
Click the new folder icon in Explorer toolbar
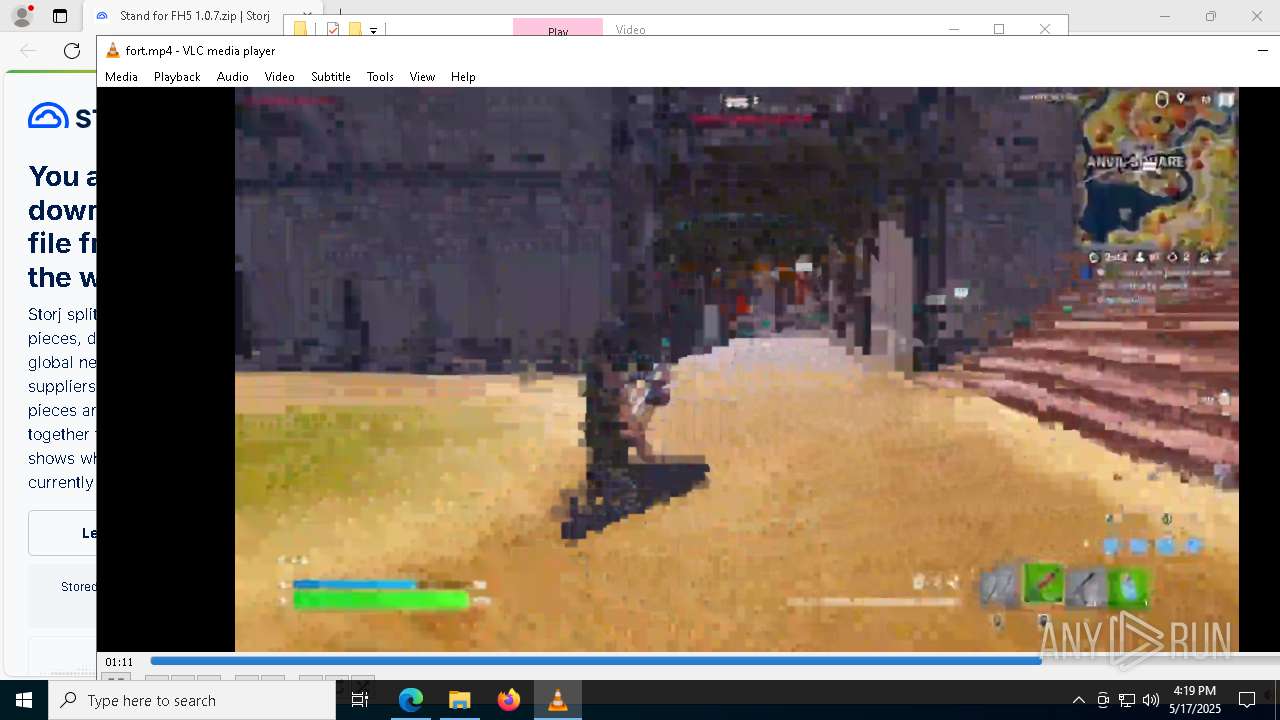354,29
